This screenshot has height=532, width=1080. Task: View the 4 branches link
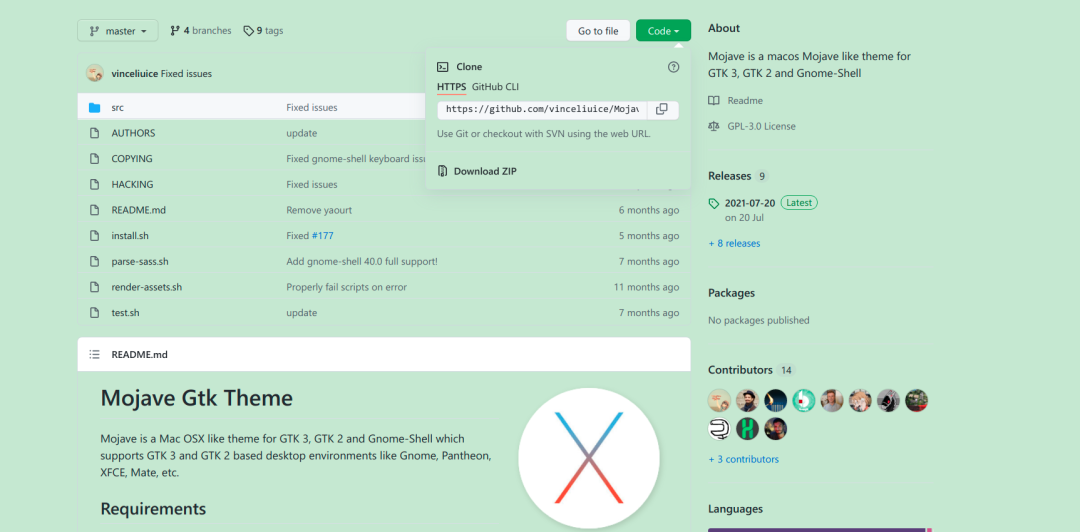[x=200, y=31]
